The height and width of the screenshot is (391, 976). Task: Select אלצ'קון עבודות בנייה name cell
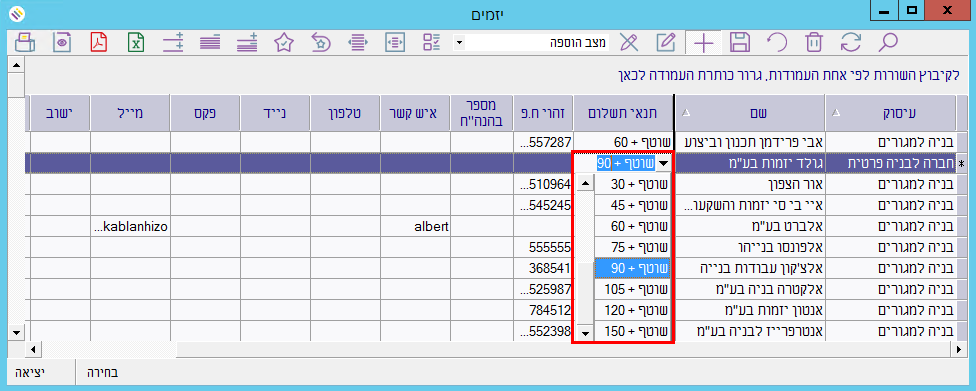[749, 268]
